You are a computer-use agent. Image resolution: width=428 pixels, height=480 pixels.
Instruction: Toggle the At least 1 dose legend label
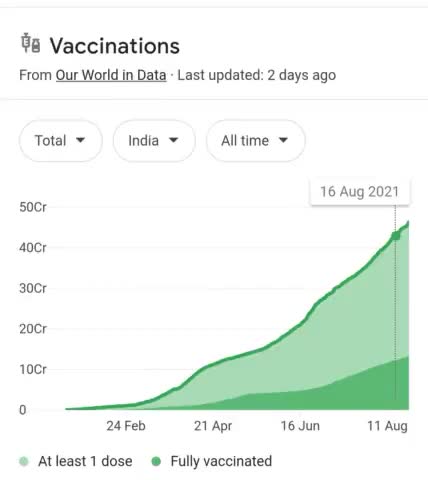coord(85,461)
